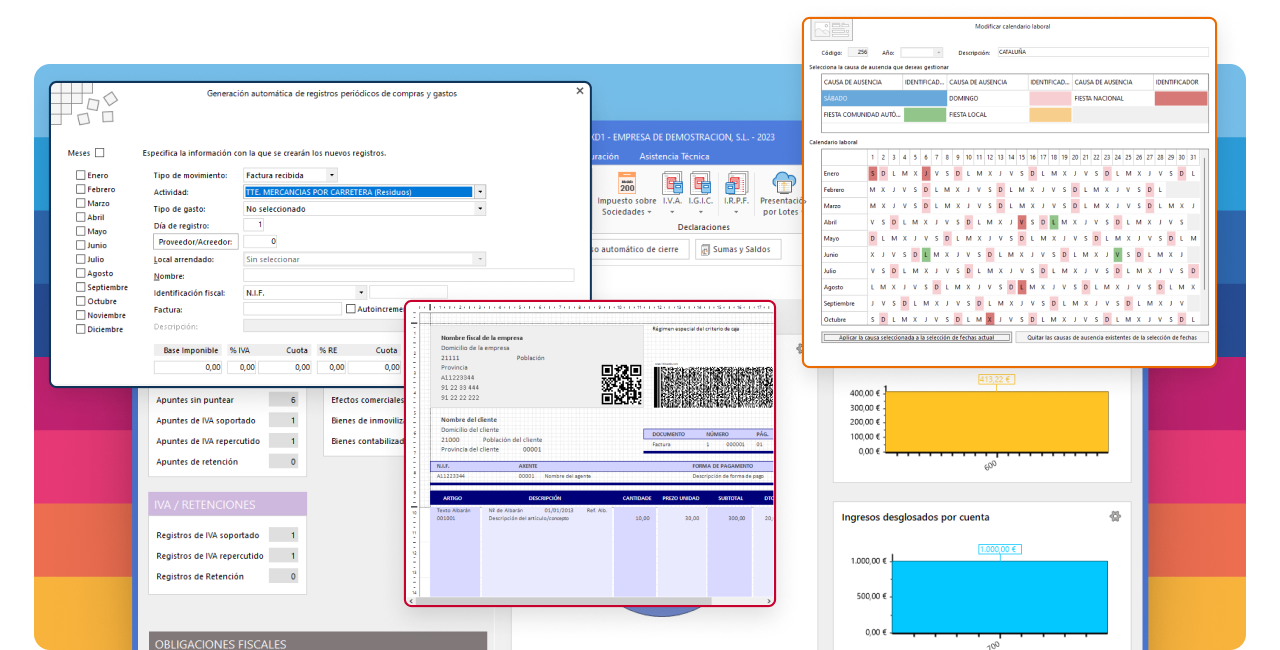Open the Impuesto sobre Sociedades icon
The height and width of the screenshot is (650, 1280).
click(x=627, y=184)
